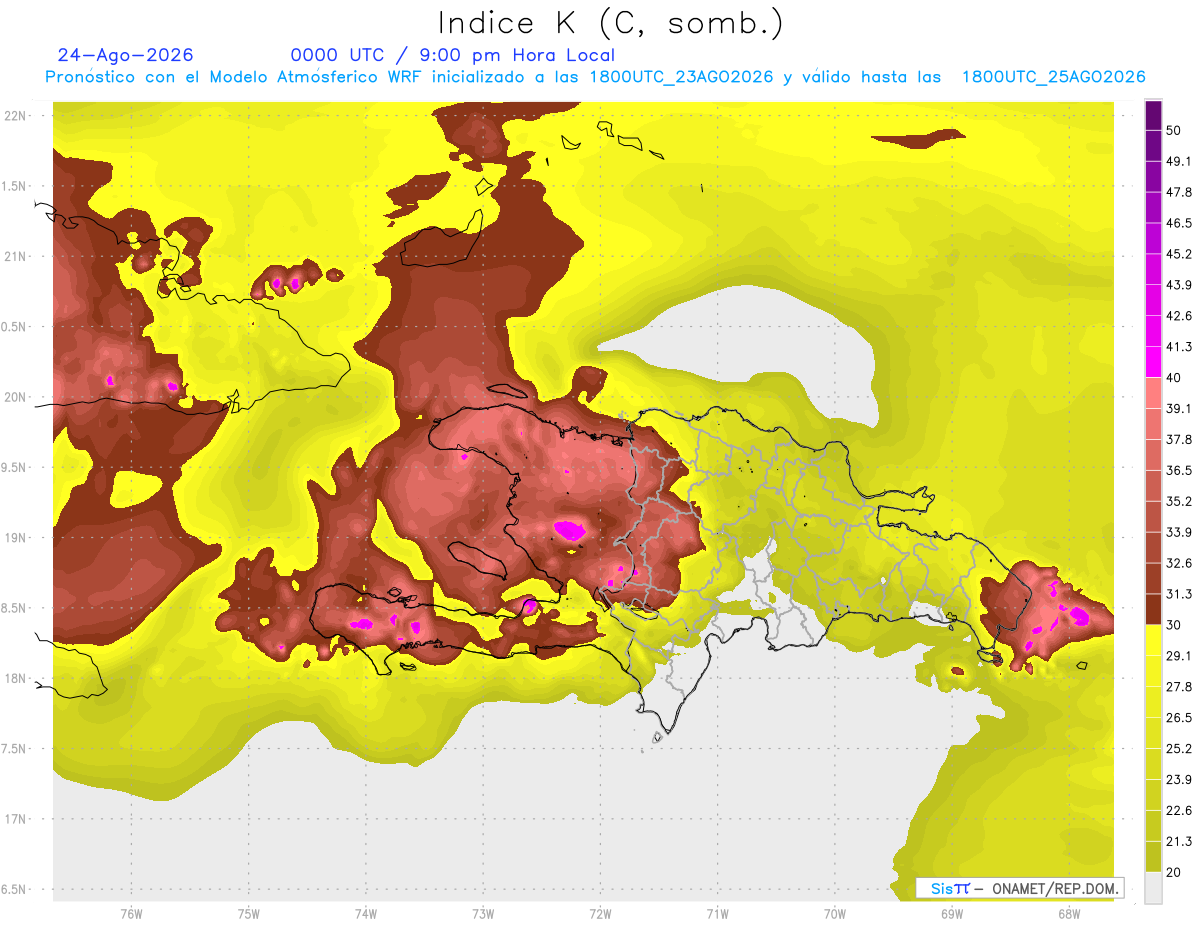The width and height of the screenshot is (1200, 927).
Task: Click the "75W" longitude label
Action: coord(248,914)
